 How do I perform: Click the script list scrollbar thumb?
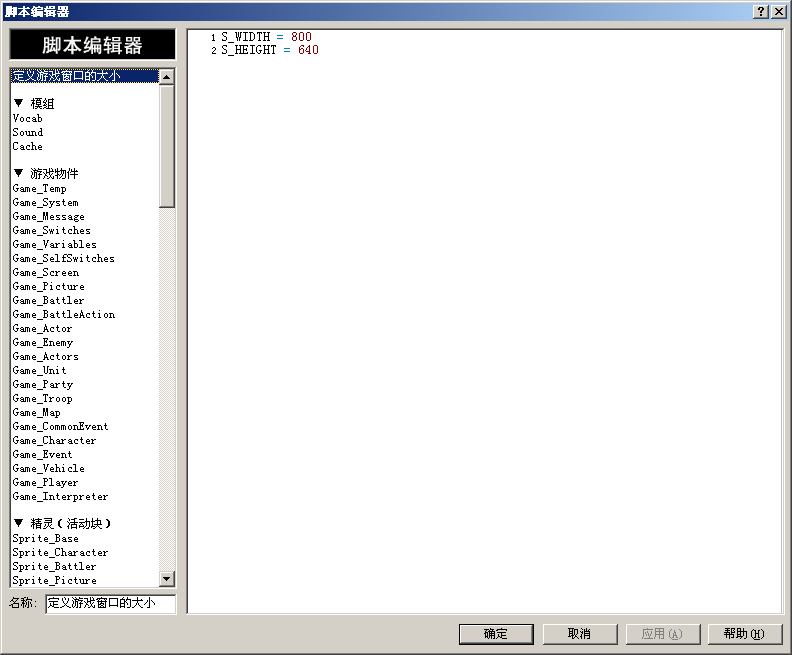click(167, 146)
